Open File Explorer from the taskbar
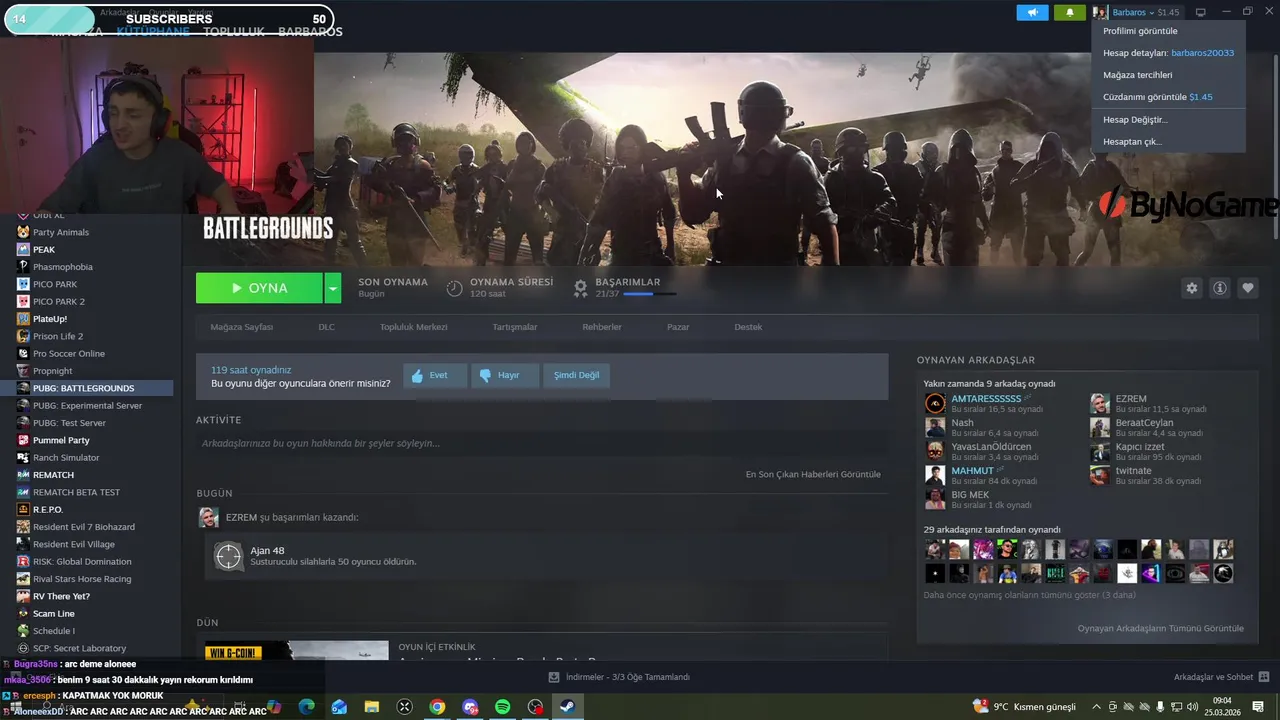The height and width of the screenshot is (720, 1280). [x=371, y=707]
